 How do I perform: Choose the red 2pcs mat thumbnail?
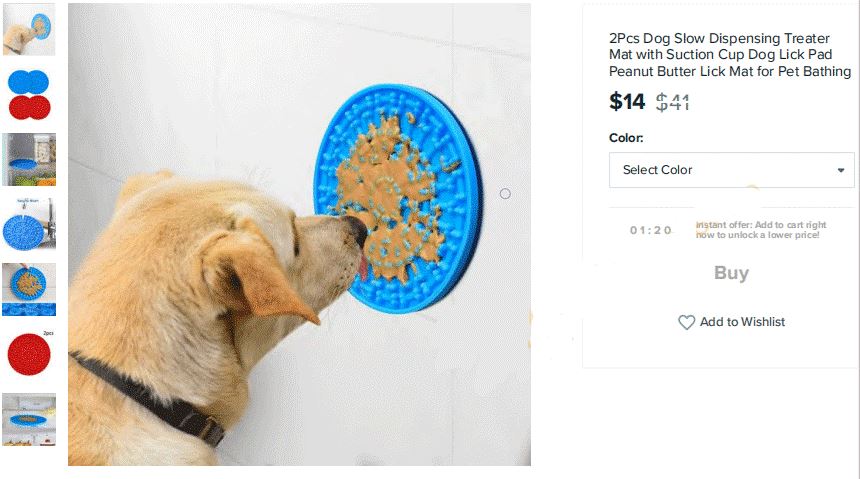(29, 354)
